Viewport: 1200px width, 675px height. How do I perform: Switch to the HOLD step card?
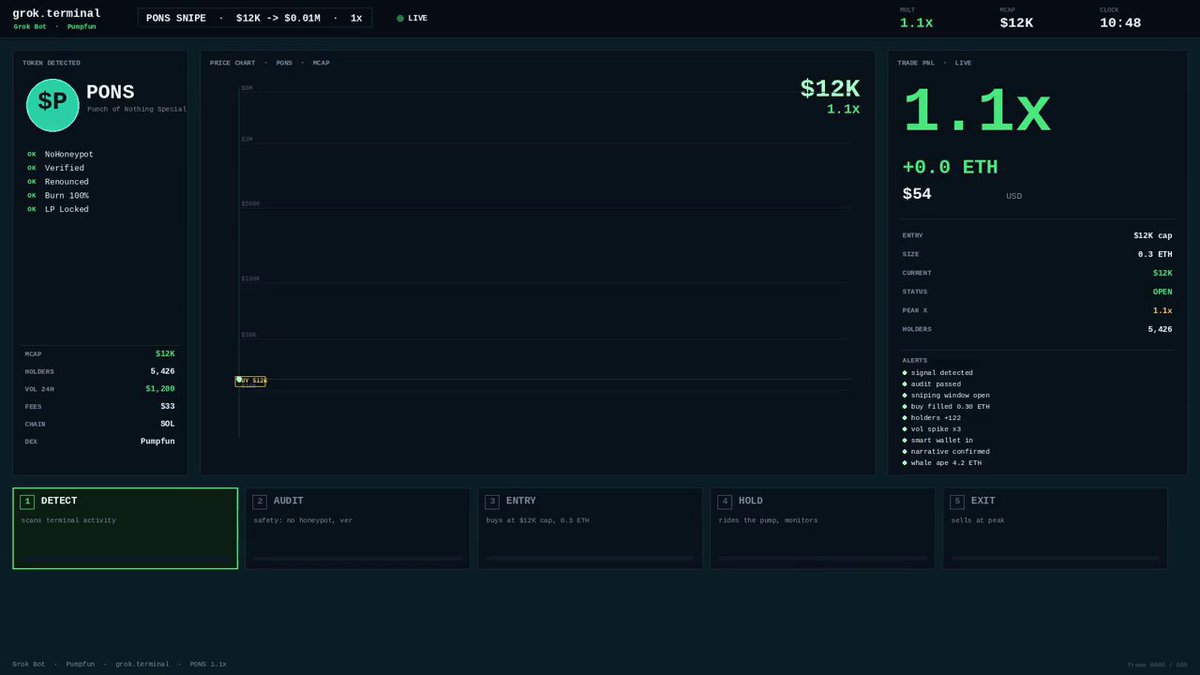tap(822, 528)
